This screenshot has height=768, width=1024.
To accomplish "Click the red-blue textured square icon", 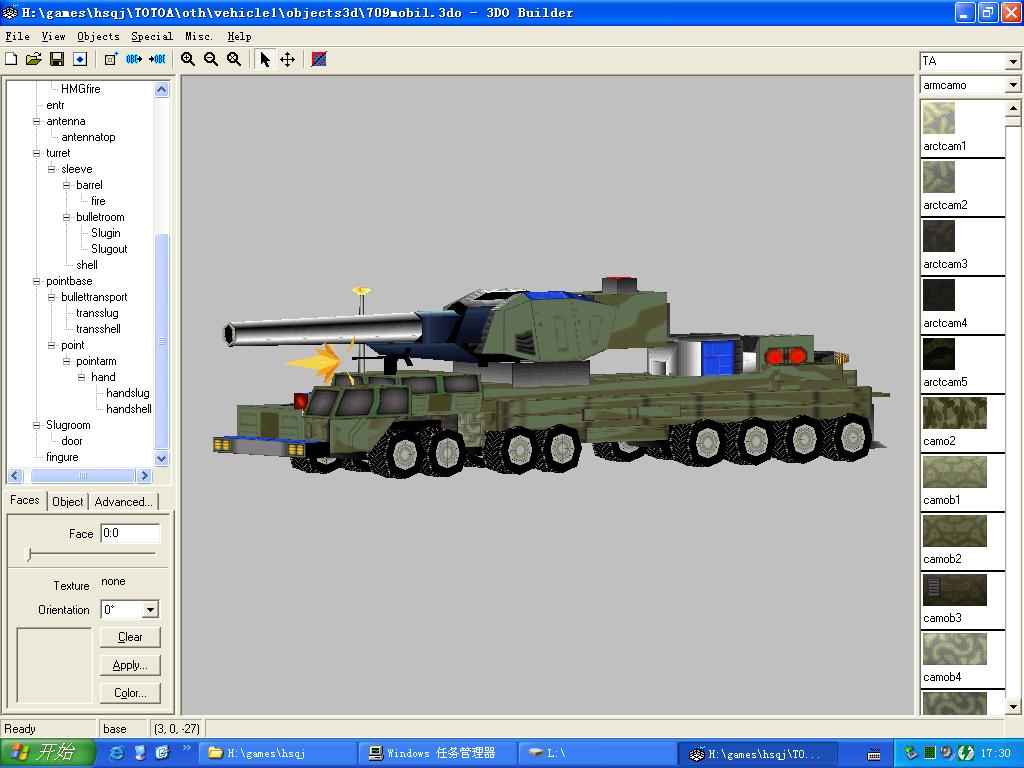I will coord(319,59).
